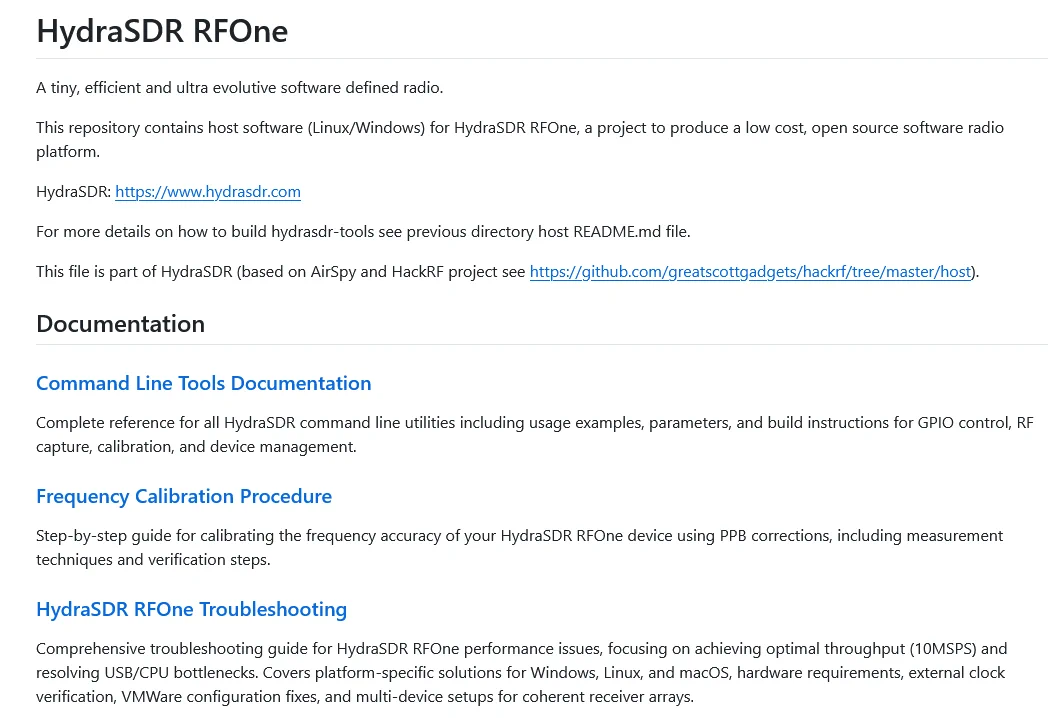Open the https://www.hydrasdr.com link

(x=208, y=192)
